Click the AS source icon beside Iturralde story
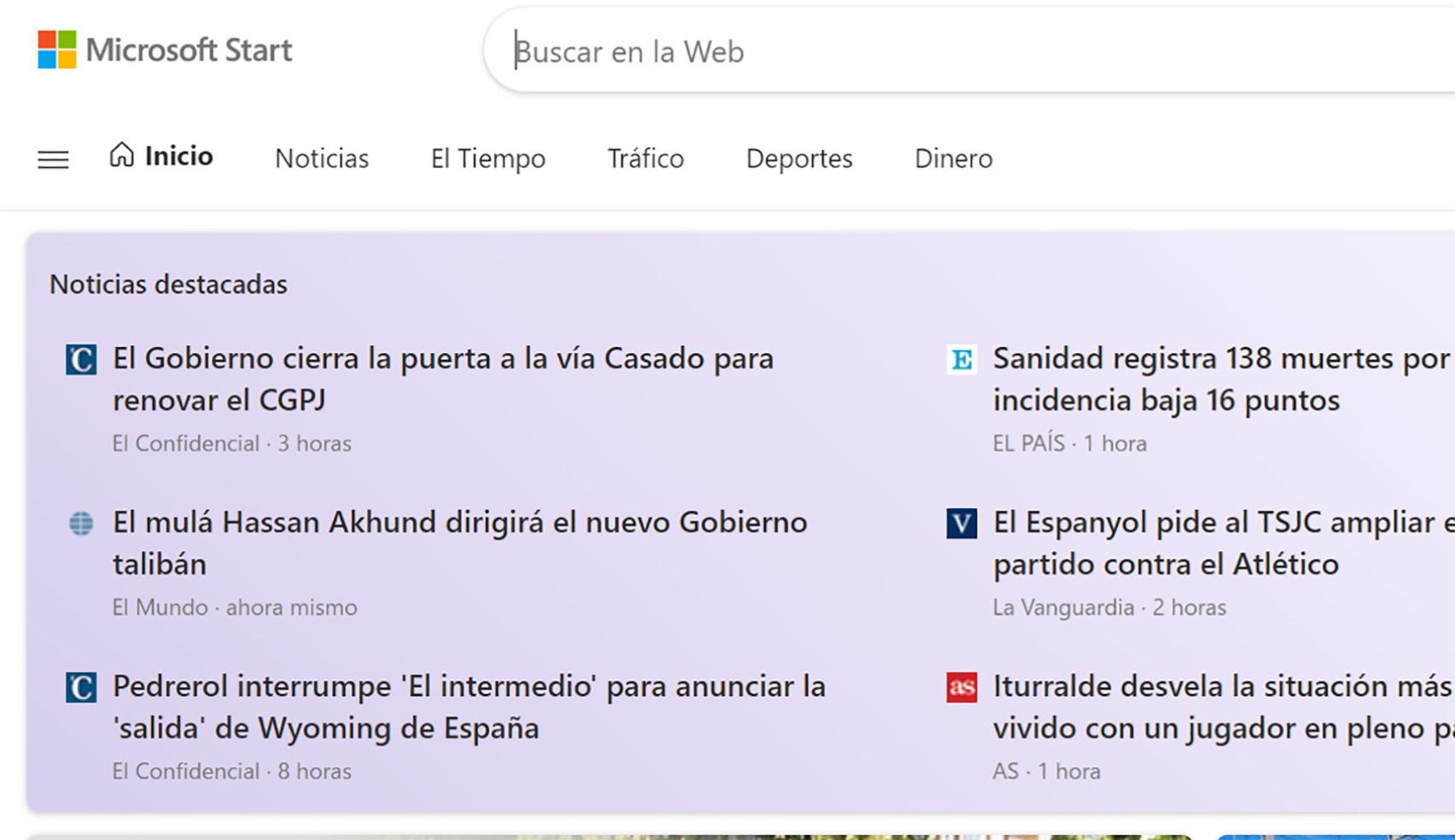 tap(962, 688)
